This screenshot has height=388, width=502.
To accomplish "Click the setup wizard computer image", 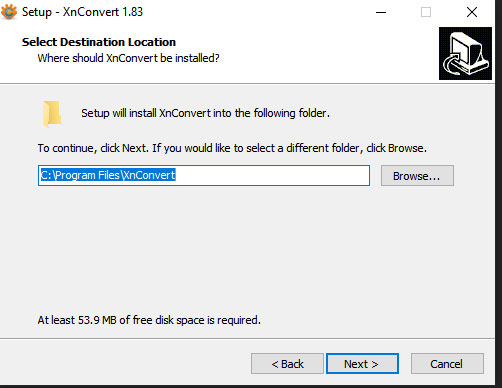I will point(465,54).
